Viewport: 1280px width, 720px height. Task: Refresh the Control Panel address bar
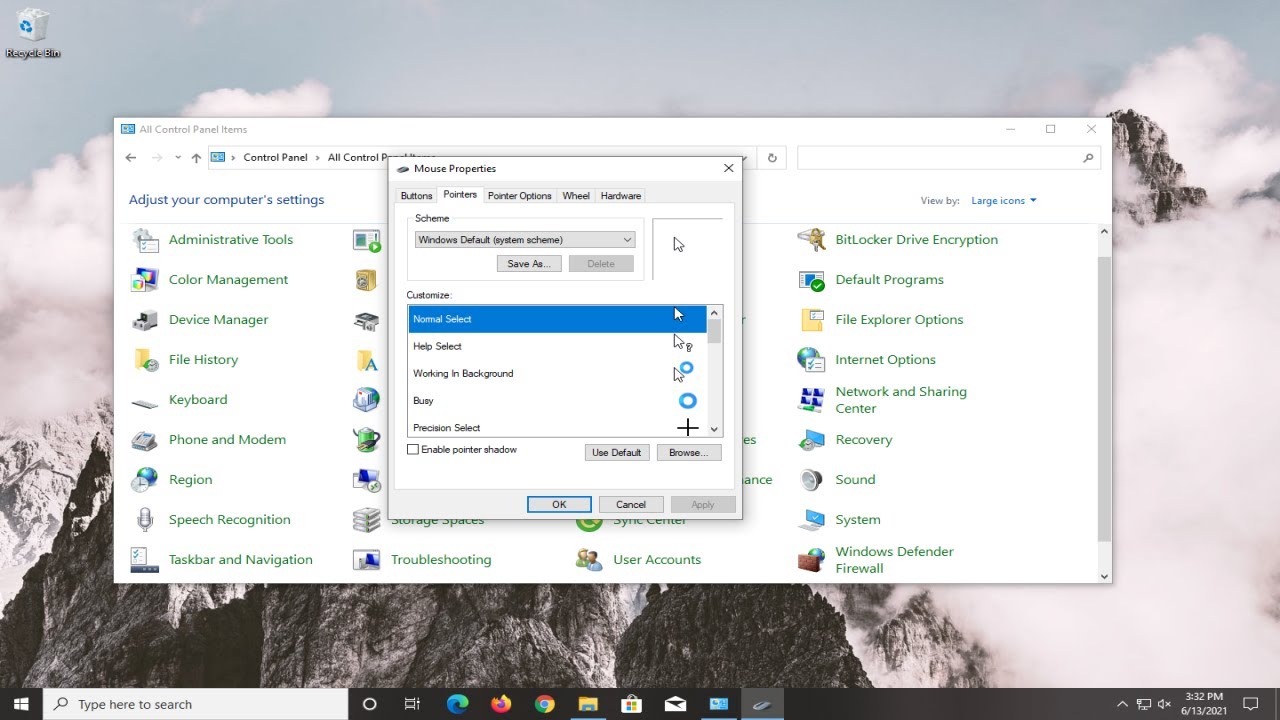771,158
